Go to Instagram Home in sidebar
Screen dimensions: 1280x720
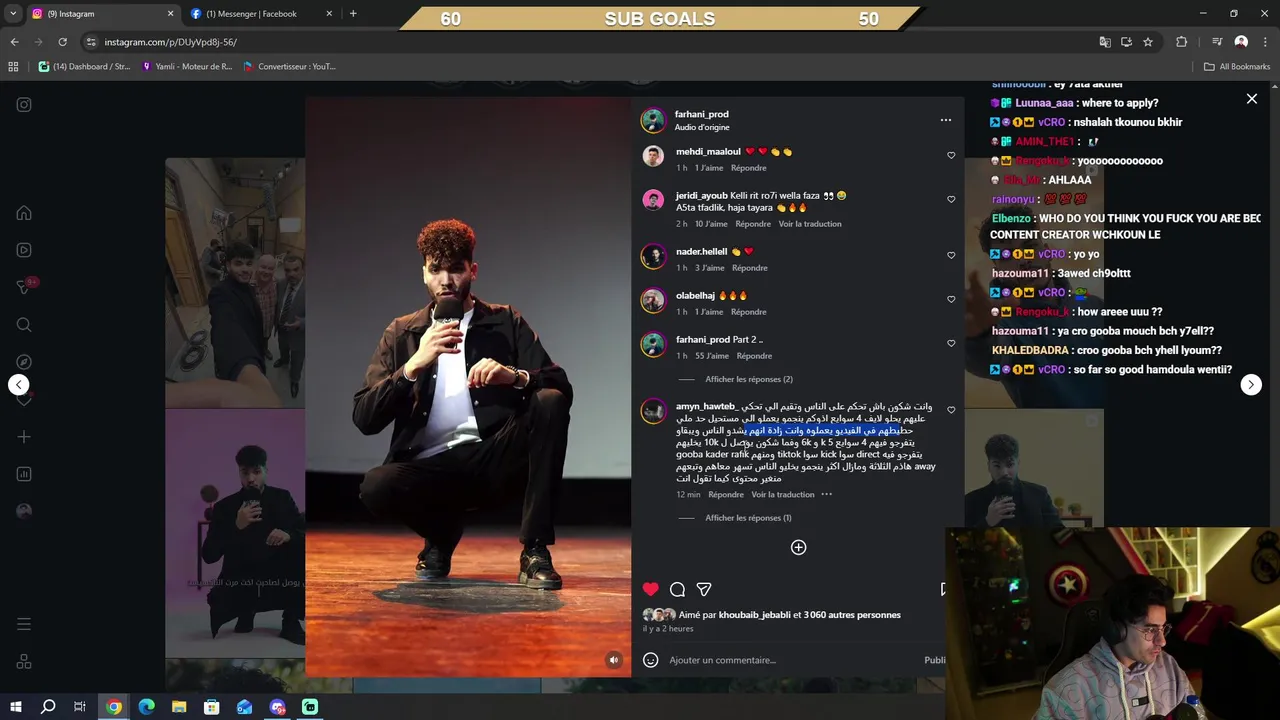point(24,213)
